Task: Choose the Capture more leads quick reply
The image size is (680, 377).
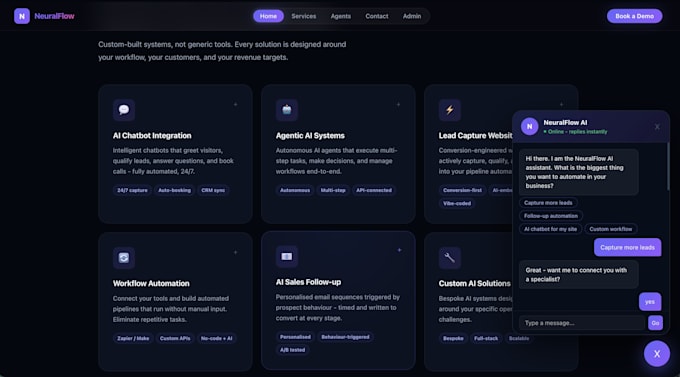Action: point(548,203)
